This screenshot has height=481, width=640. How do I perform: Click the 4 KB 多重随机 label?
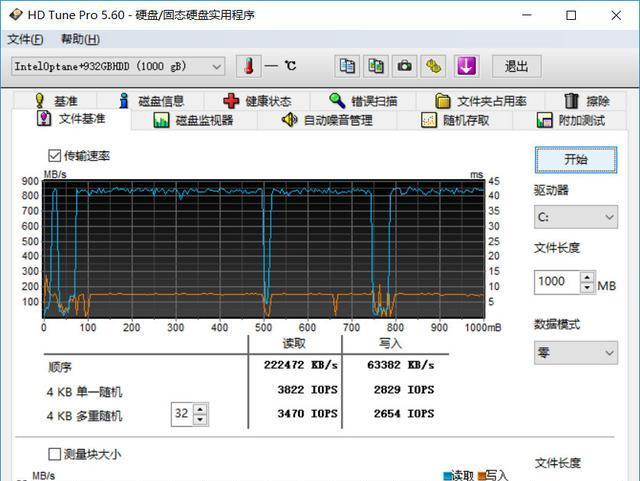click(x=84, y=416)
